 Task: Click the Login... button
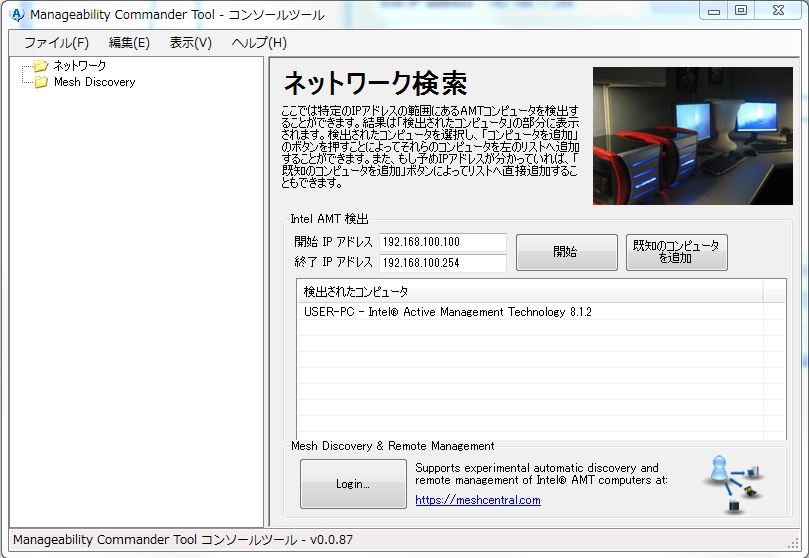353,484
